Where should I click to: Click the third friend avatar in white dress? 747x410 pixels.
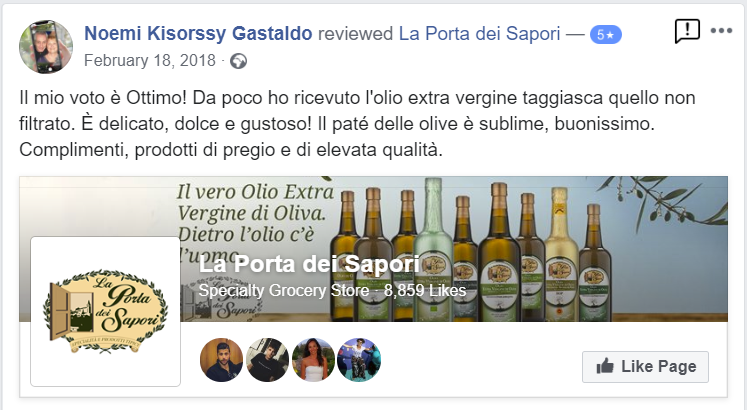(x=313, y=360)
